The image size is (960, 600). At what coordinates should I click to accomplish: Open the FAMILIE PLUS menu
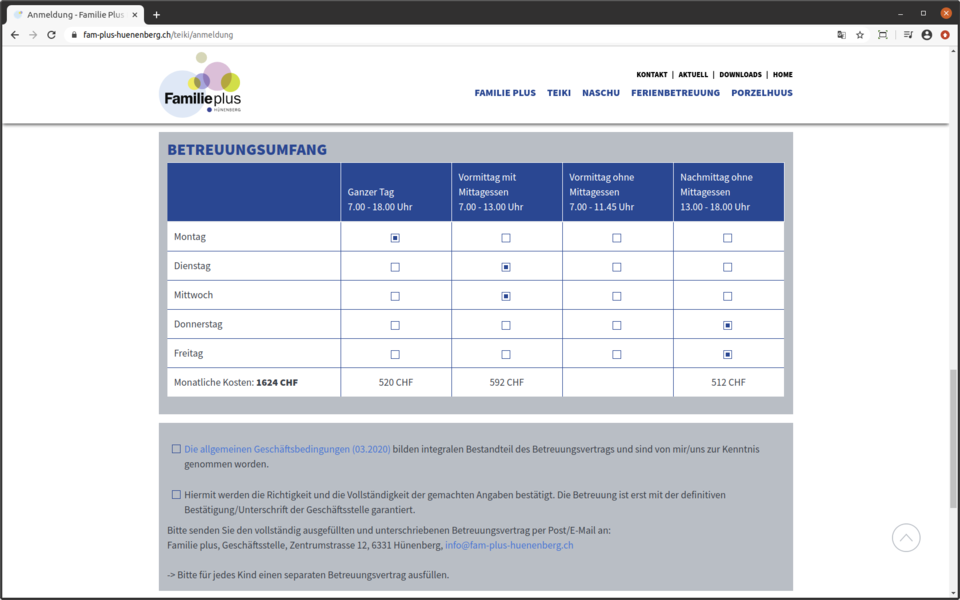505,93
